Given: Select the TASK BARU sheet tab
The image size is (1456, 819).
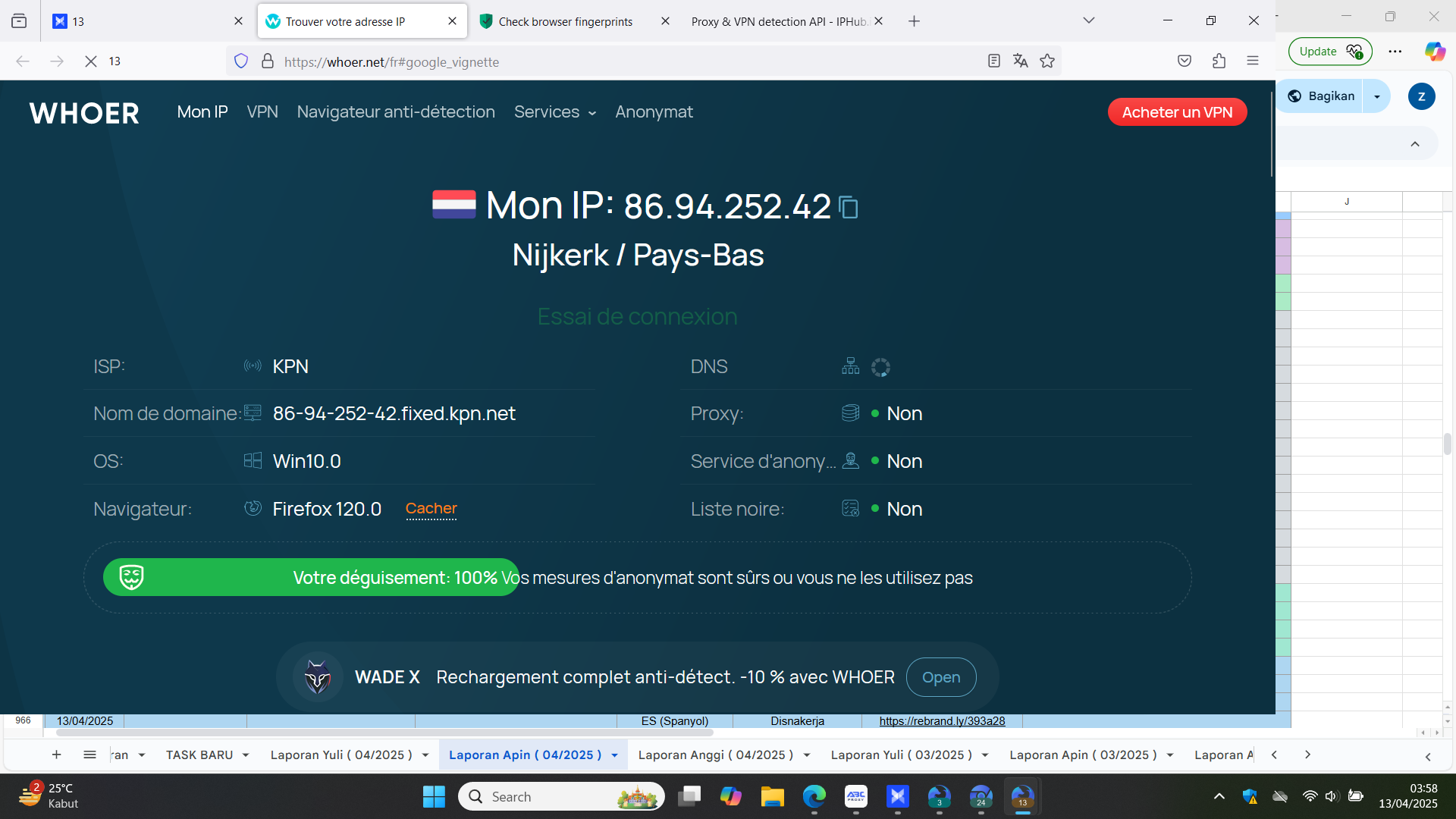Looking at the screenshot, I should (x=199, y=755).
